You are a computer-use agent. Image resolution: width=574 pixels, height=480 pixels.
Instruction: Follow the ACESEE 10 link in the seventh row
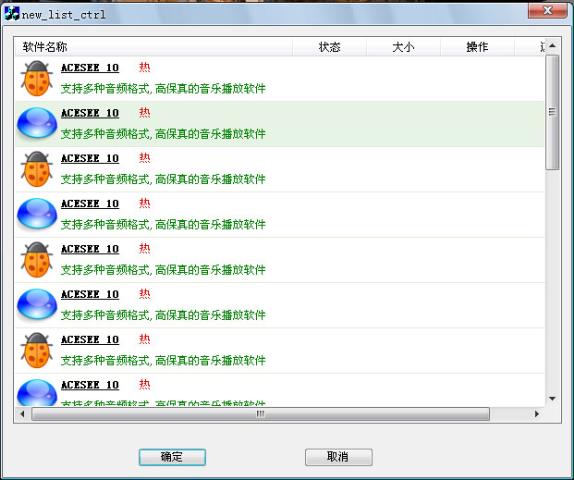[90, 340]
